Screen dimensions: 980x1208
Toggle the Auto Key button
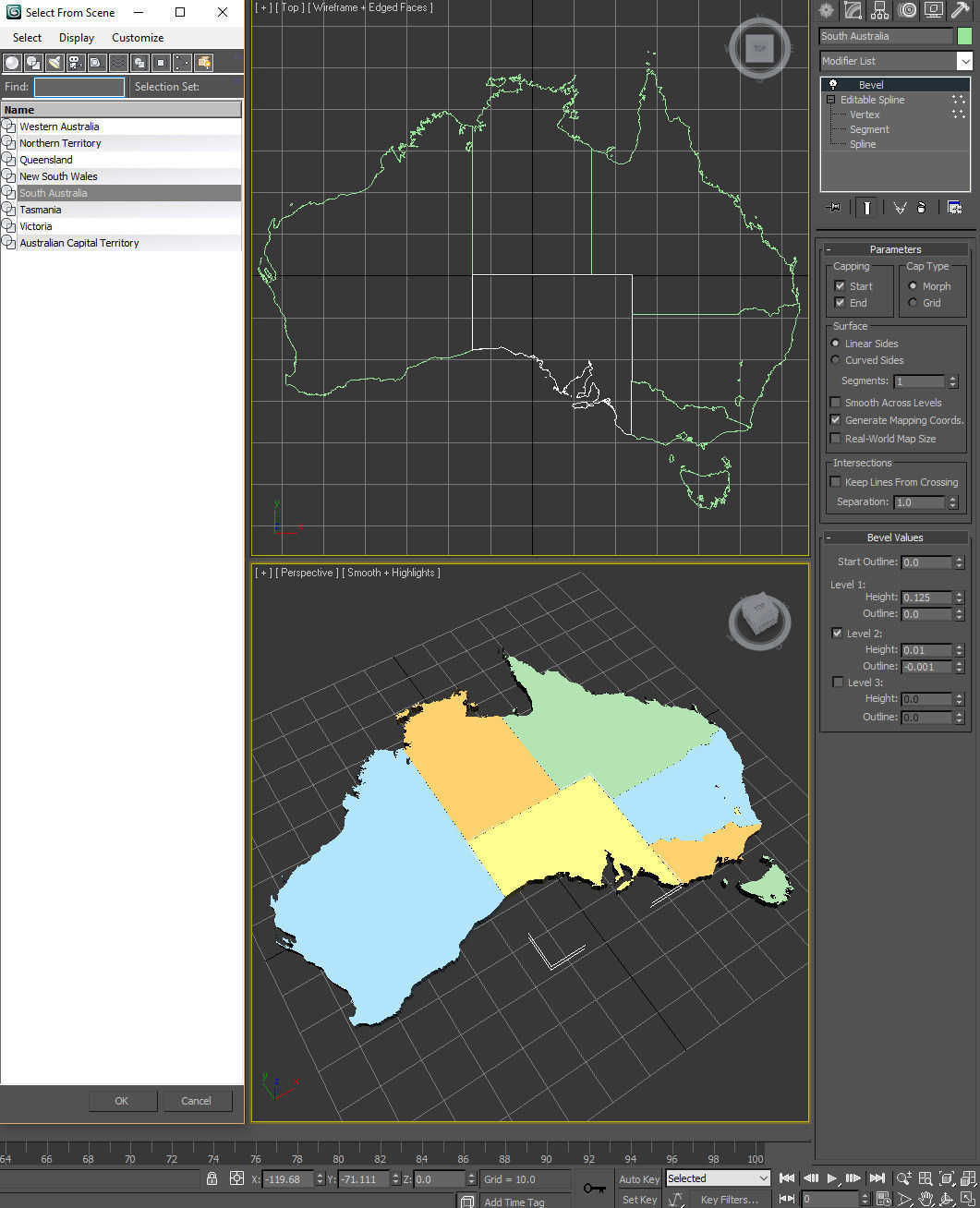[x=639, y=1179]
